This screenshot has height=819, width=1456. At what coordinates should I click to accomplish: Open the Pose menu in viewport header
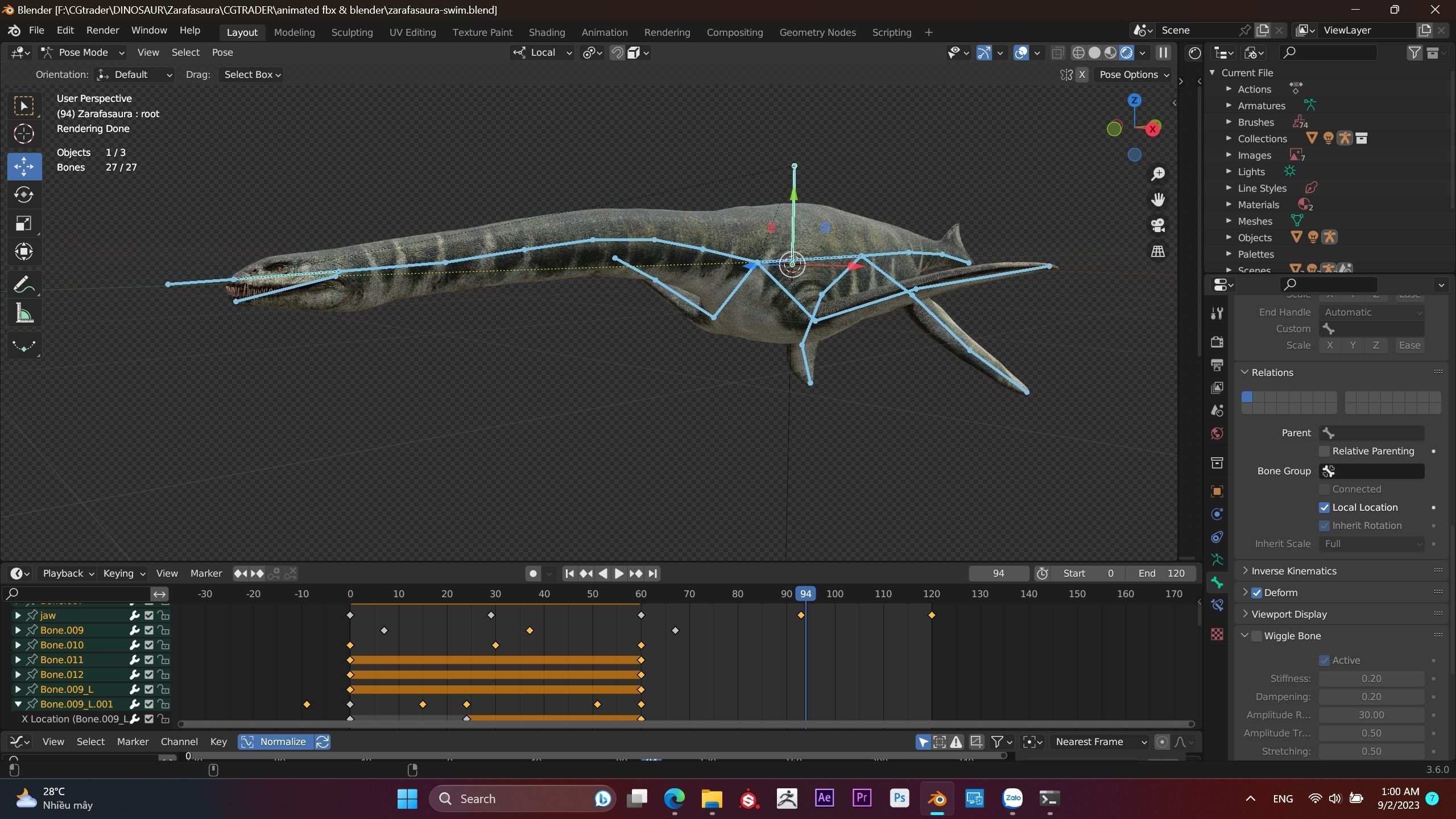click(x=222, y=53)
